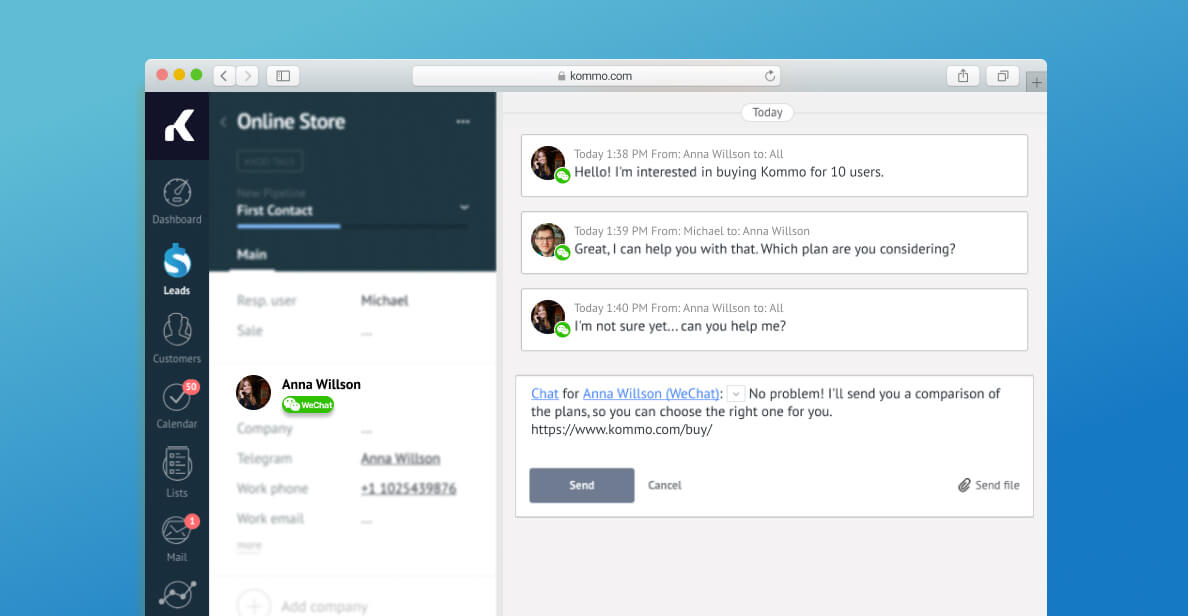This screenshot has width=1188, height=616.
Task: Click the work phone number link
Action: pyautogui.click(x=408, y=489)
